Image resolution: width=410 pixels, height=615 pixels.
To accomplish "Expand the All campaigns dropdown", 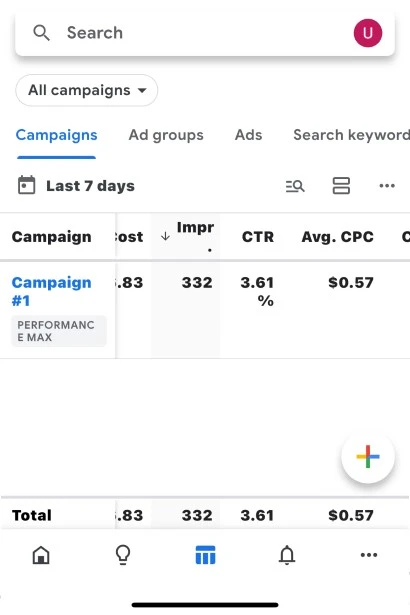I will pos(87,90).
